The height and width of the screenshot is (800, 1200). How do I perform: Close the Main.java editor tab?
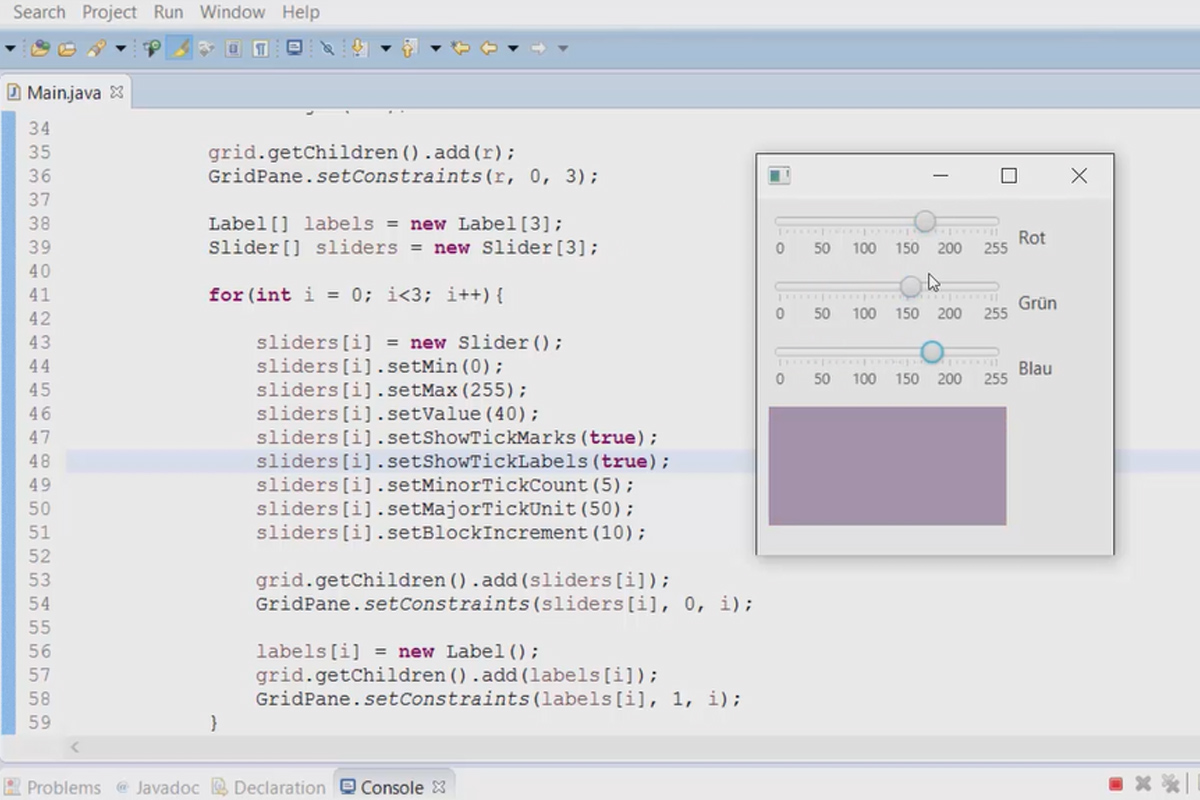[x=116, y=91]
